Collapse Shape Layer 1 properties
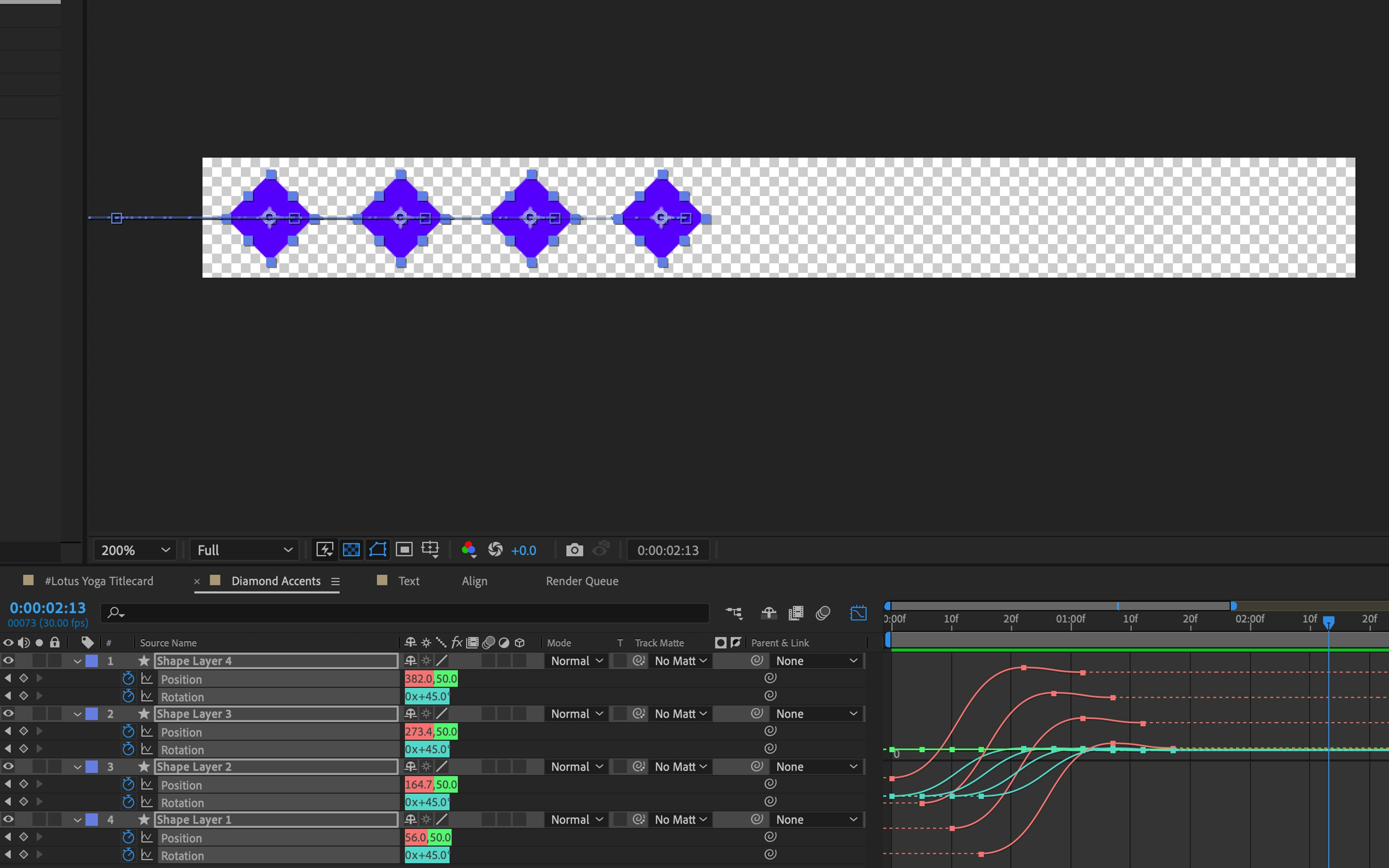Image resolution: width=1389 pixels, height=868 pixels. [x=78, y=820]
